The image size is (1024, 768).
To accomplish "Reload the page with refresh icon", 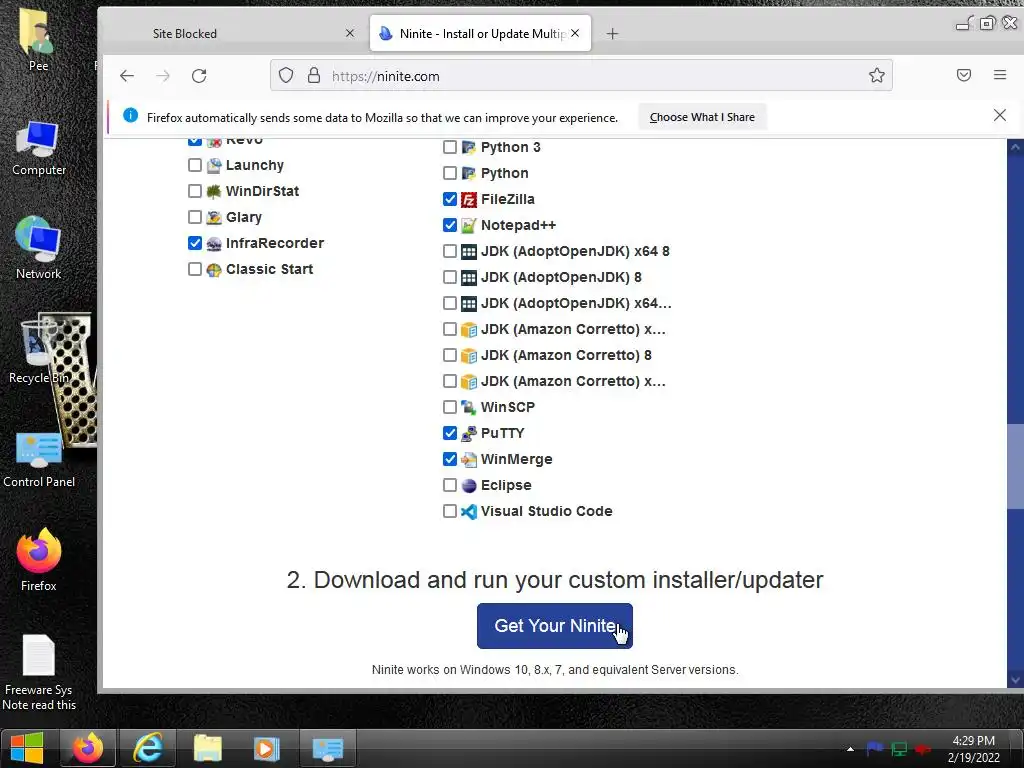I will 199,76.
